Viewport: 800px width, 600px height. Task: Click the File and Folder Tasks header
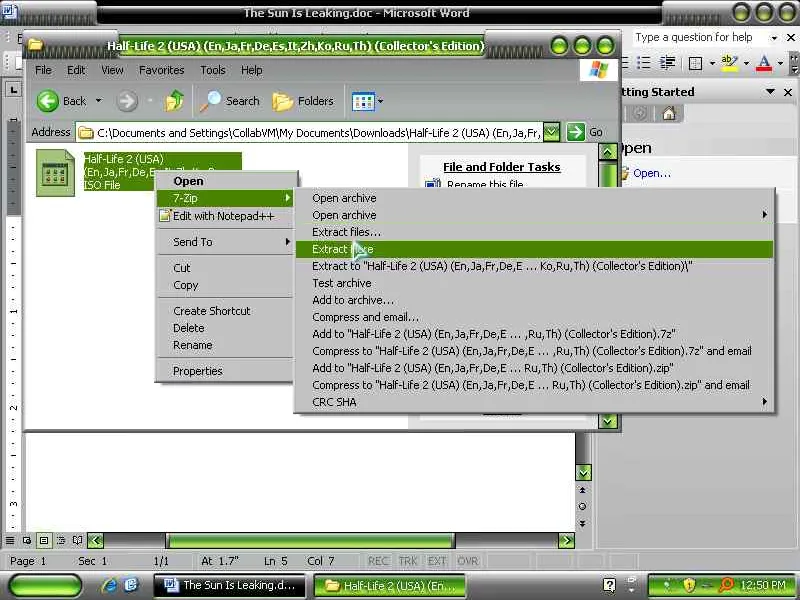click(502, 167)
